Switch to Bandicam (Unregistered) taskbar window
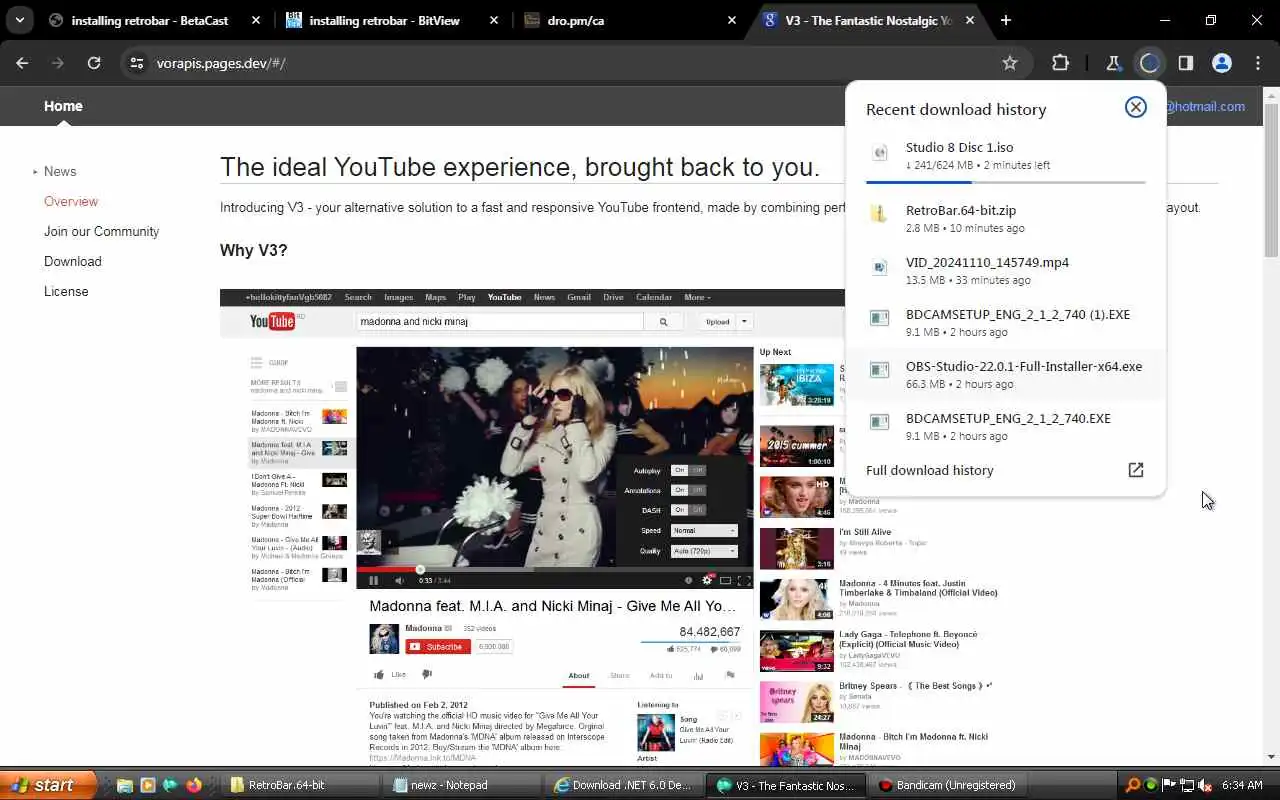The height and width of the screenshot is (800, 1280). [950, 785]
